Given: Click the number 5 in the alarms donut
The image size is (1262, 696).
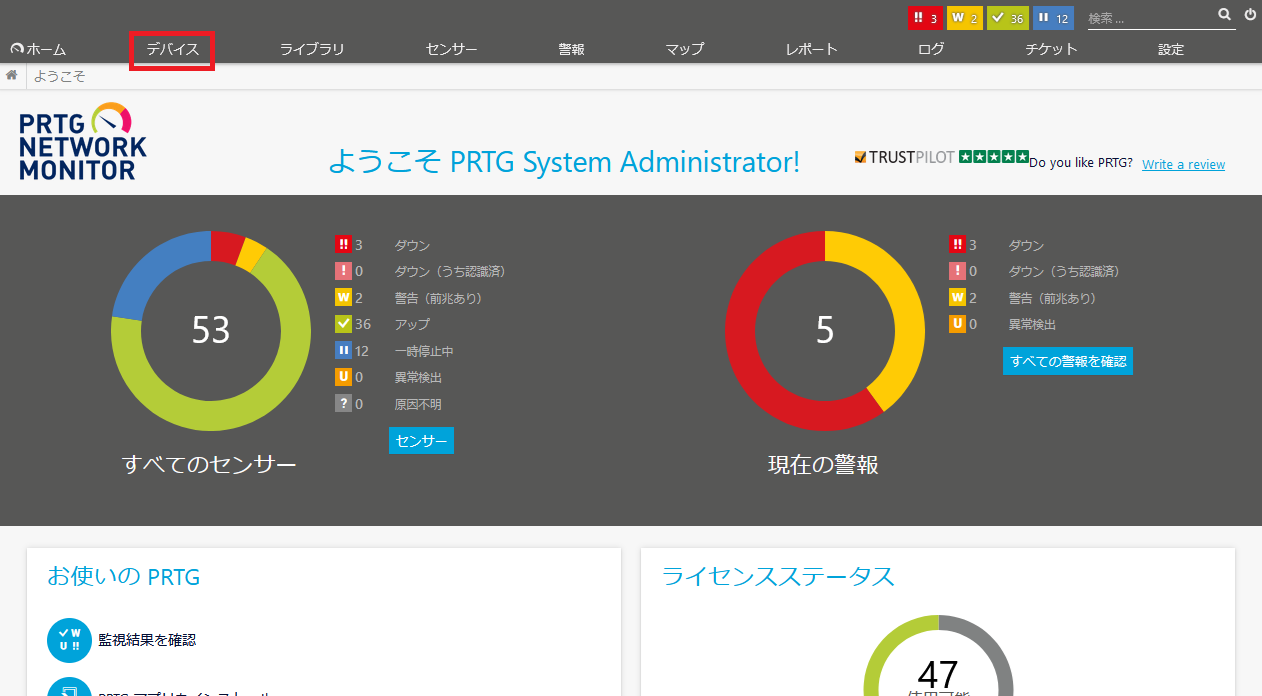Looking at the screenshot, I should coord(825,330).
